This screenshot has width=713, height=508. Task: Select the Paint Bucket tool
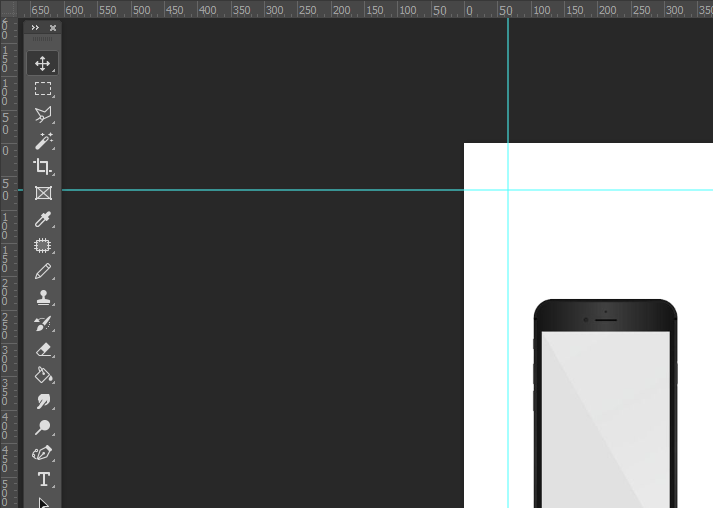click(43, 376)
